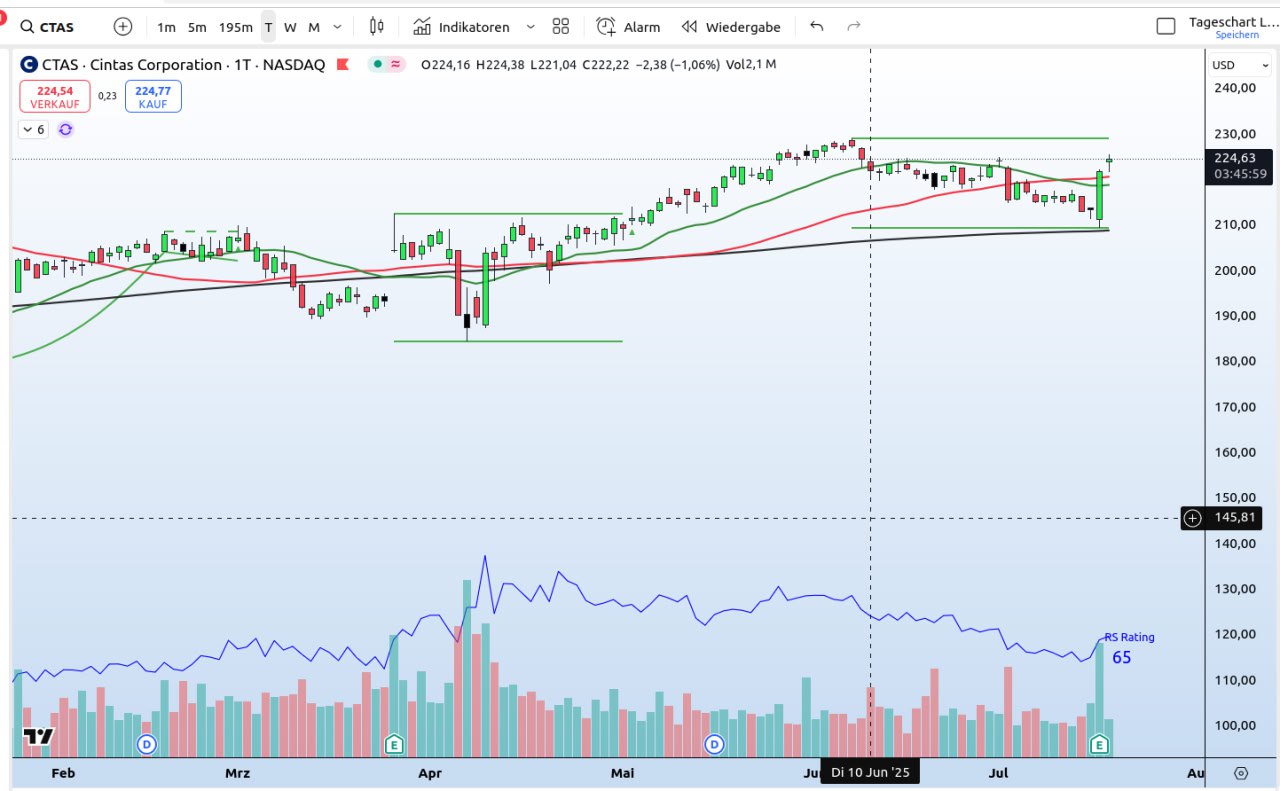Toggle the fullscreen checkbox square near Tageschart
Image resolution: width=1280 pixels, height=791 pixels.
[x=1165, y=27]
